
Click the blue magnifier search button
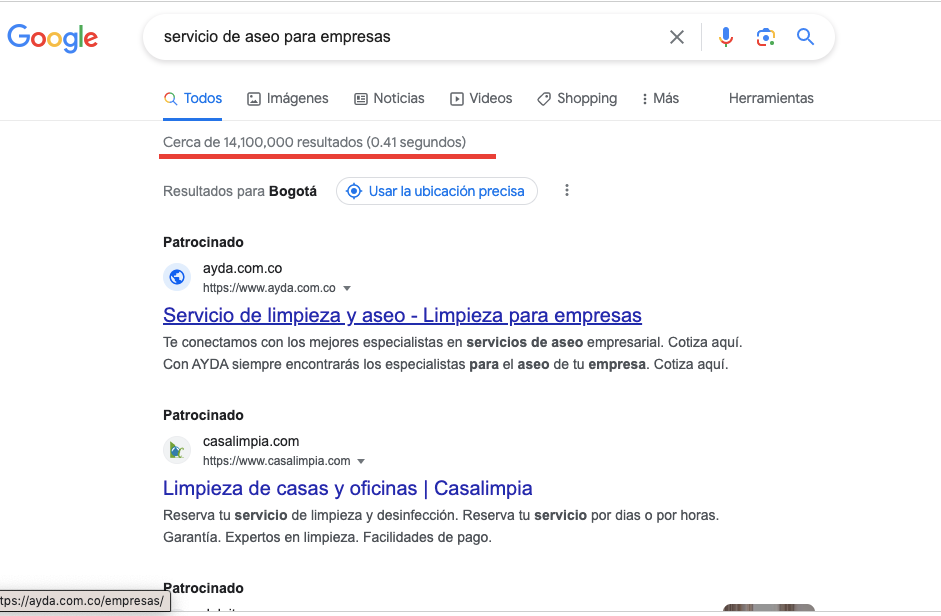coord(805,37)
